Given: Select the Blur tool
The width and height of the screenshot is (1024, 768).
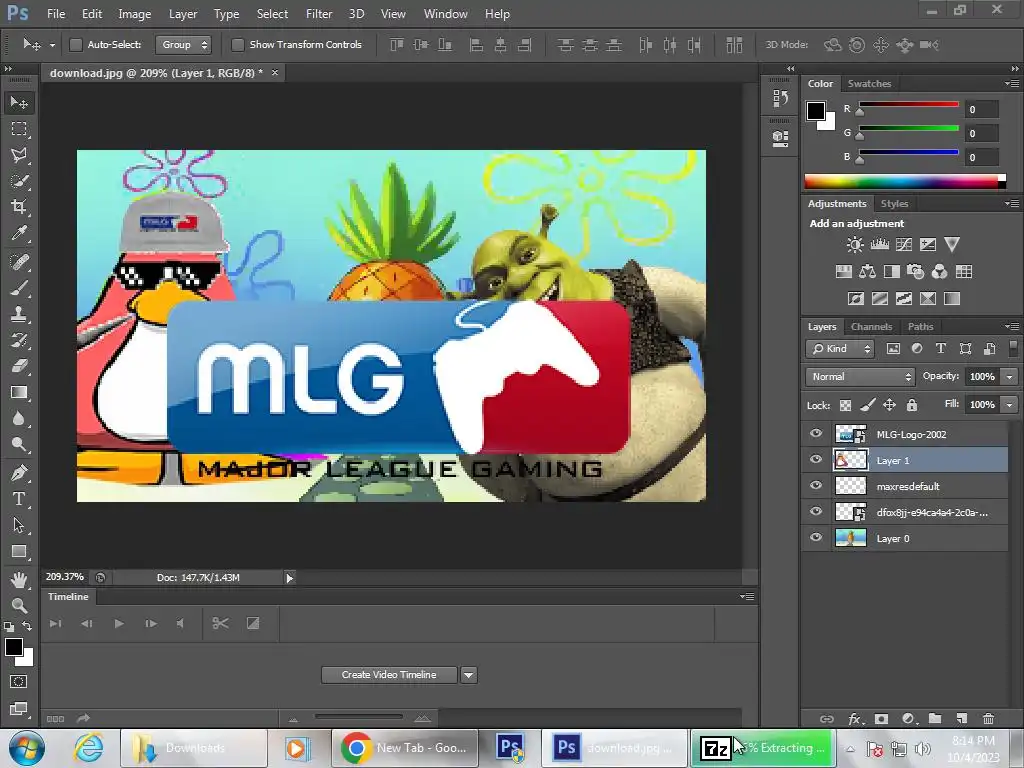Looking at the screenshot, I should 19,419.
